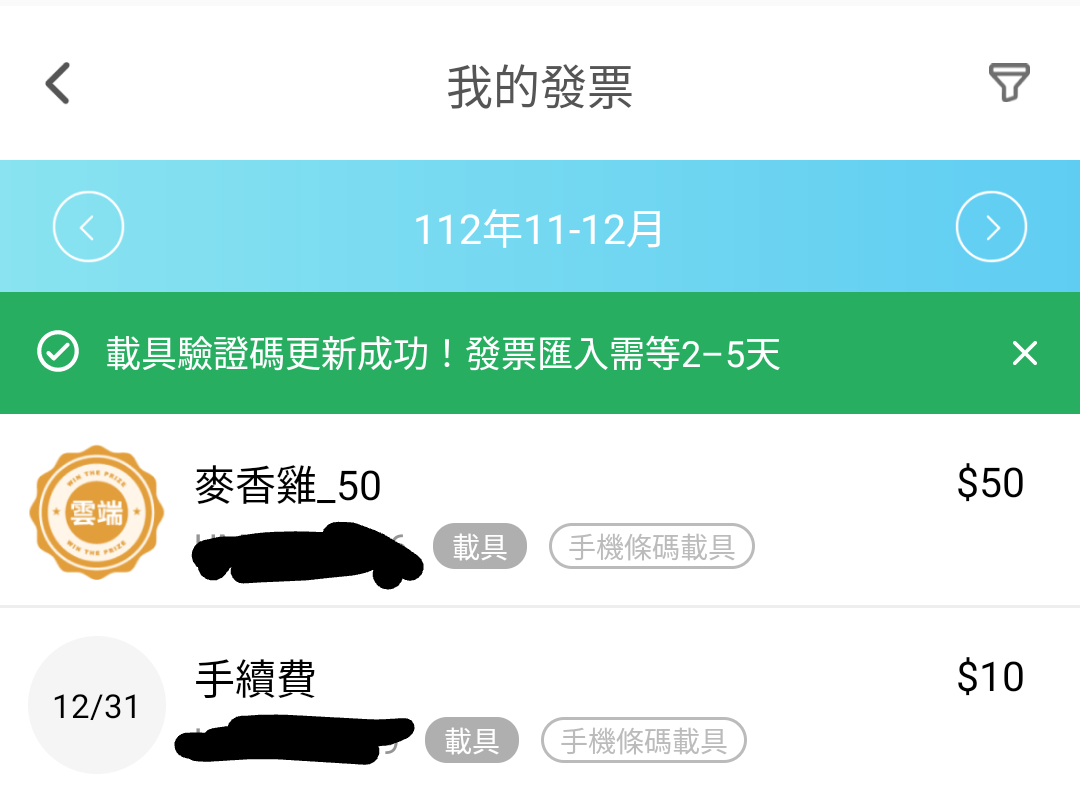Tap the $10 invoice amount
Image resolution: width=1080 pixels, height=798 pixels.
(990, 677)
